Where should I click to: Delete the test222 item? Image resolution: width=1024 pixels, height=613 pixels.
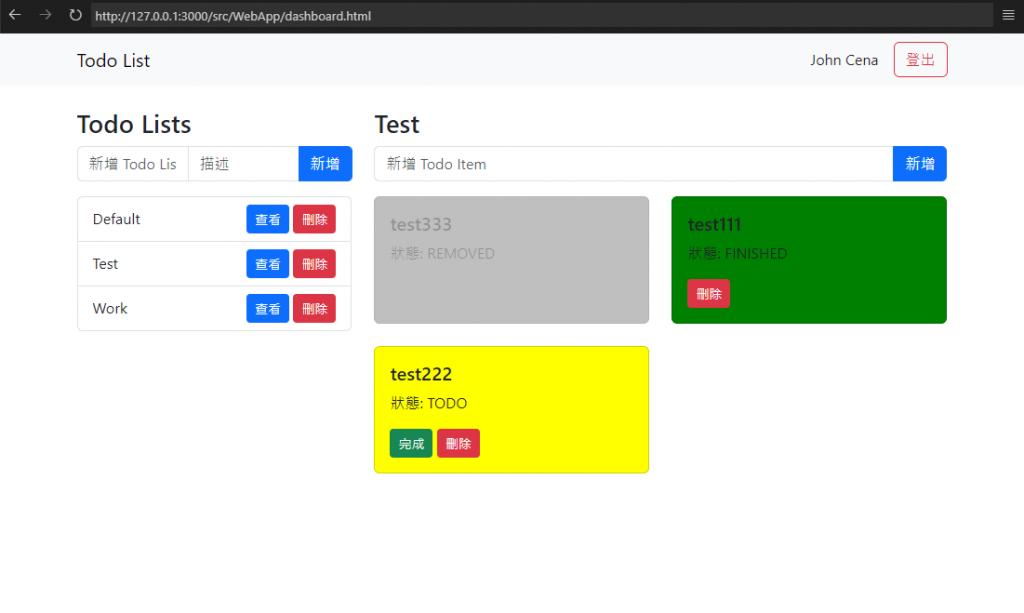click(458, 443)
